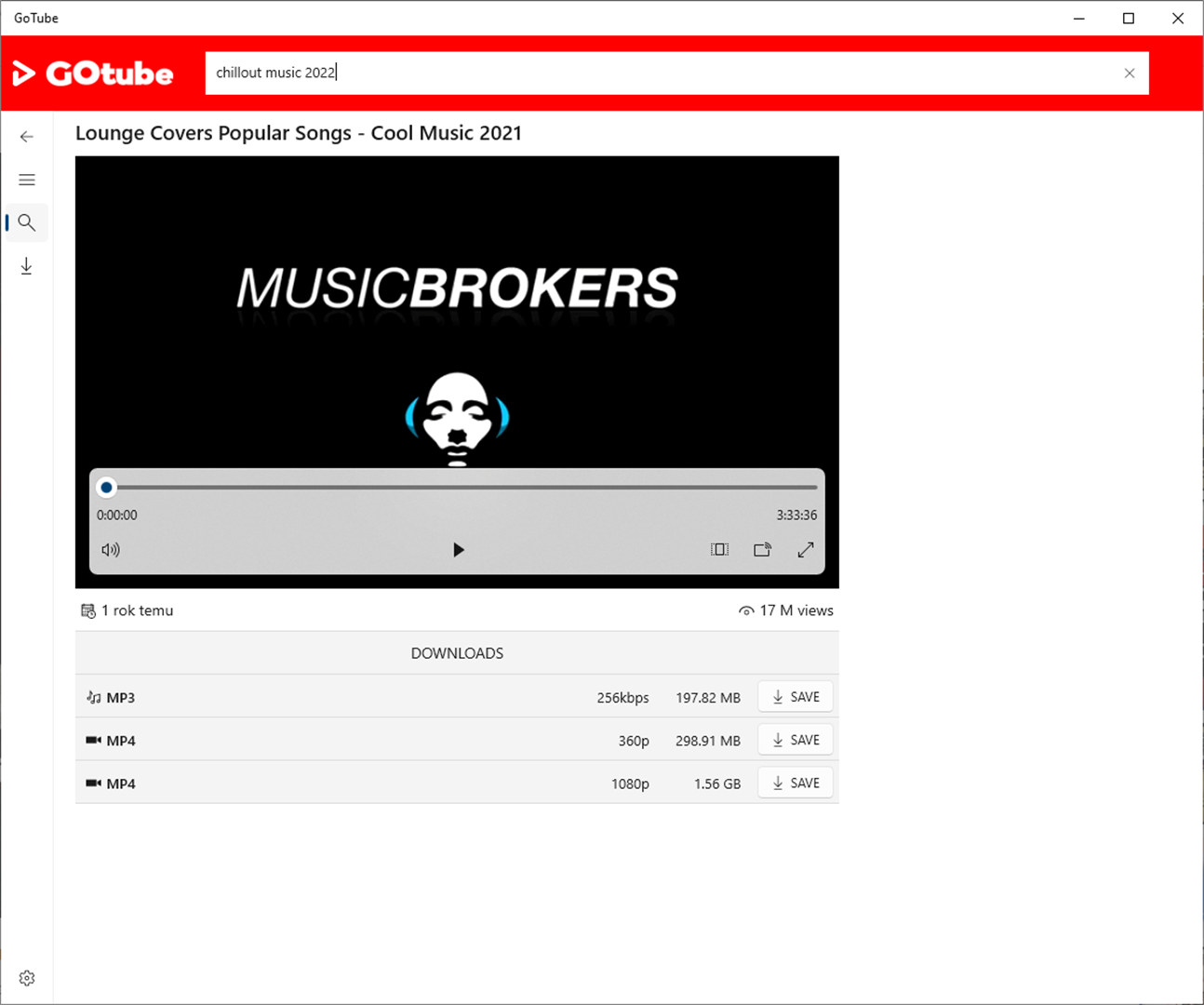Click the video seek slider handle
This screenshot has height=1005, width=1204.
click(x=107, y=488)
